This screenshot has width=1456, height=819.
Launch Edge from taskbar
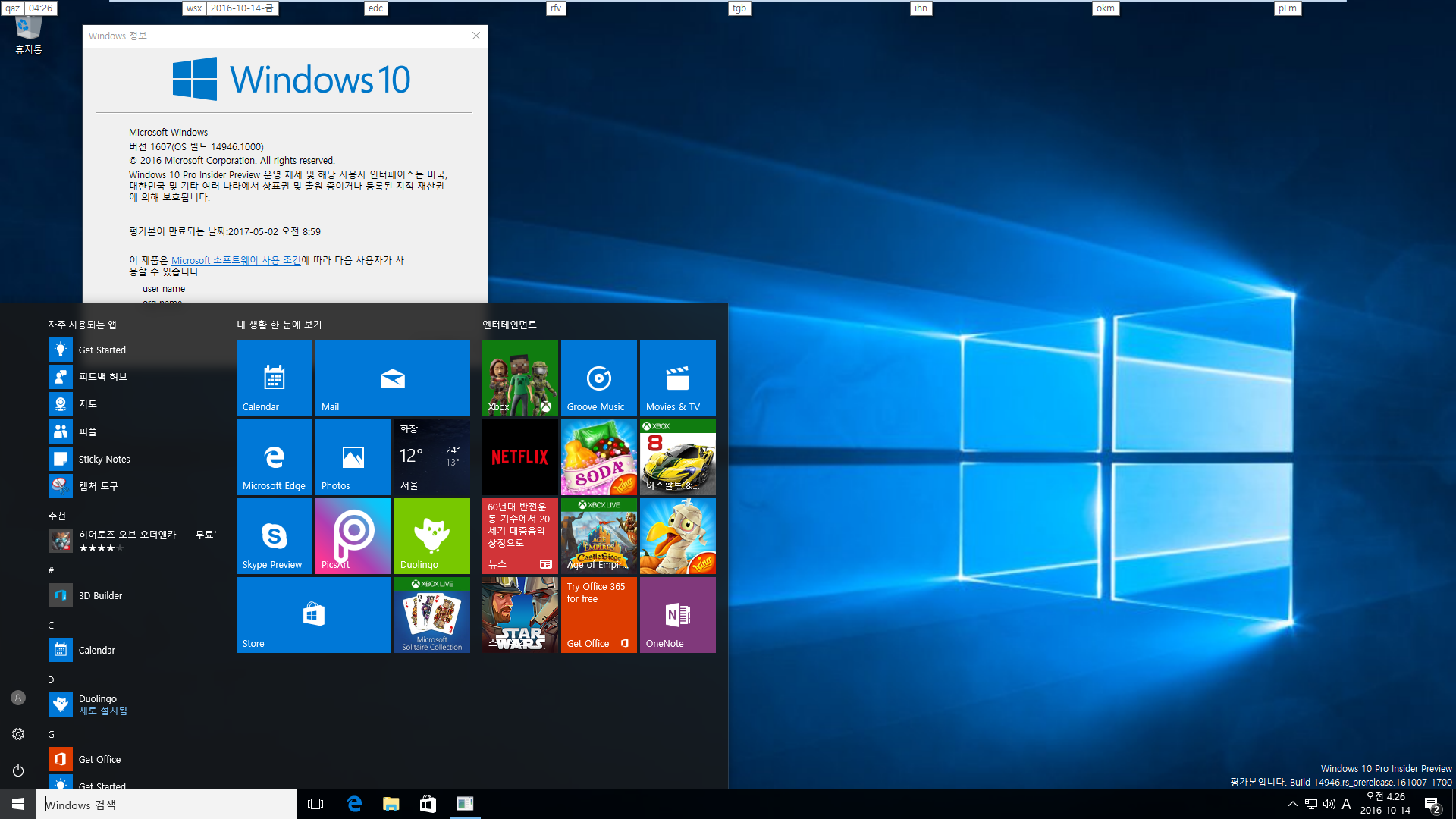354,804
